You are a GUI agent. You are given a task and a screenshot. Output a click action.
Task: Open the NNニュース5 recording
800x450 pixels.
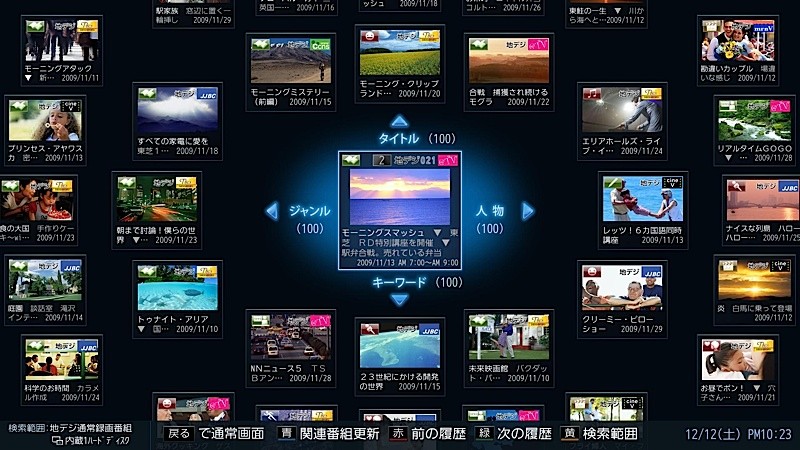(x=291, y=348)
